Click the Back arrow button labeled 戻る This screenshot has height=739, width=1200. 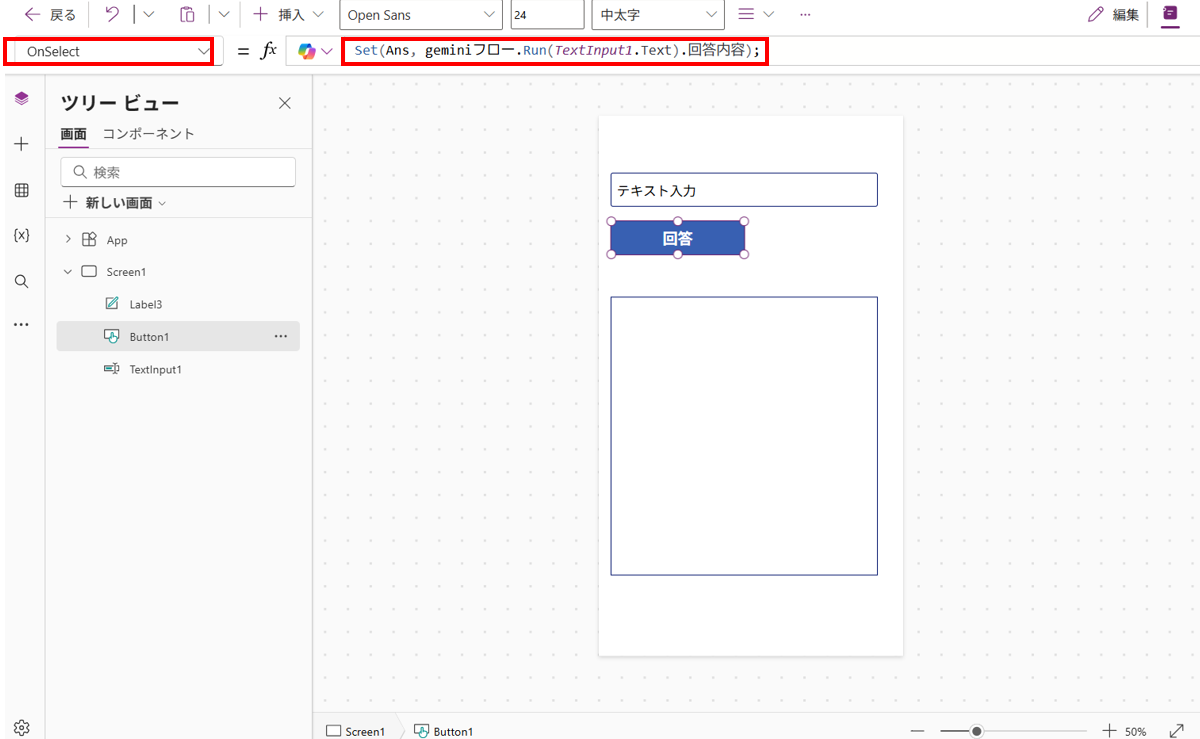(x=50, y=15)
